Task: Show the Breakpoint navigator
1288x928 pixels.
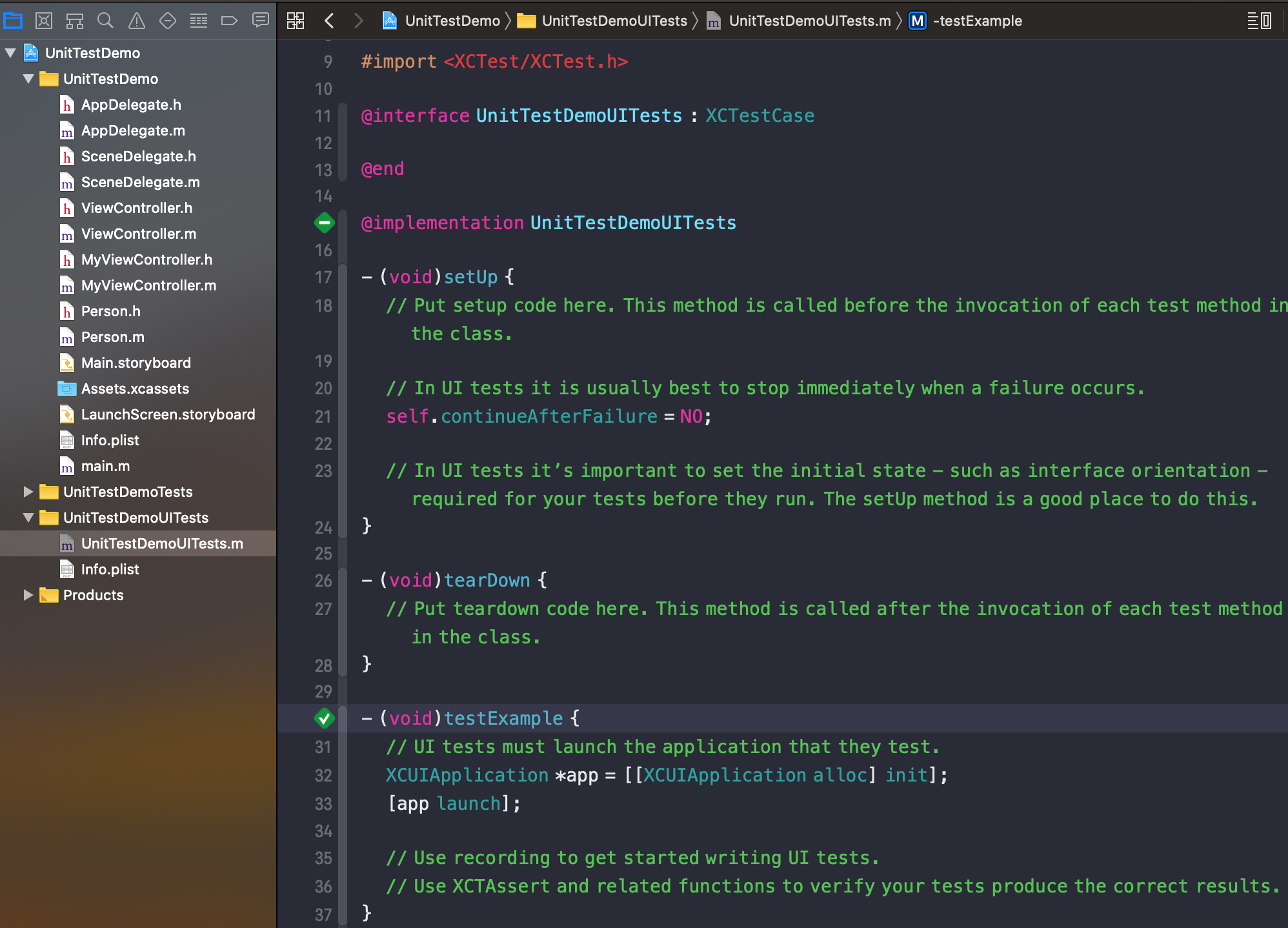Action: (229, 21)
